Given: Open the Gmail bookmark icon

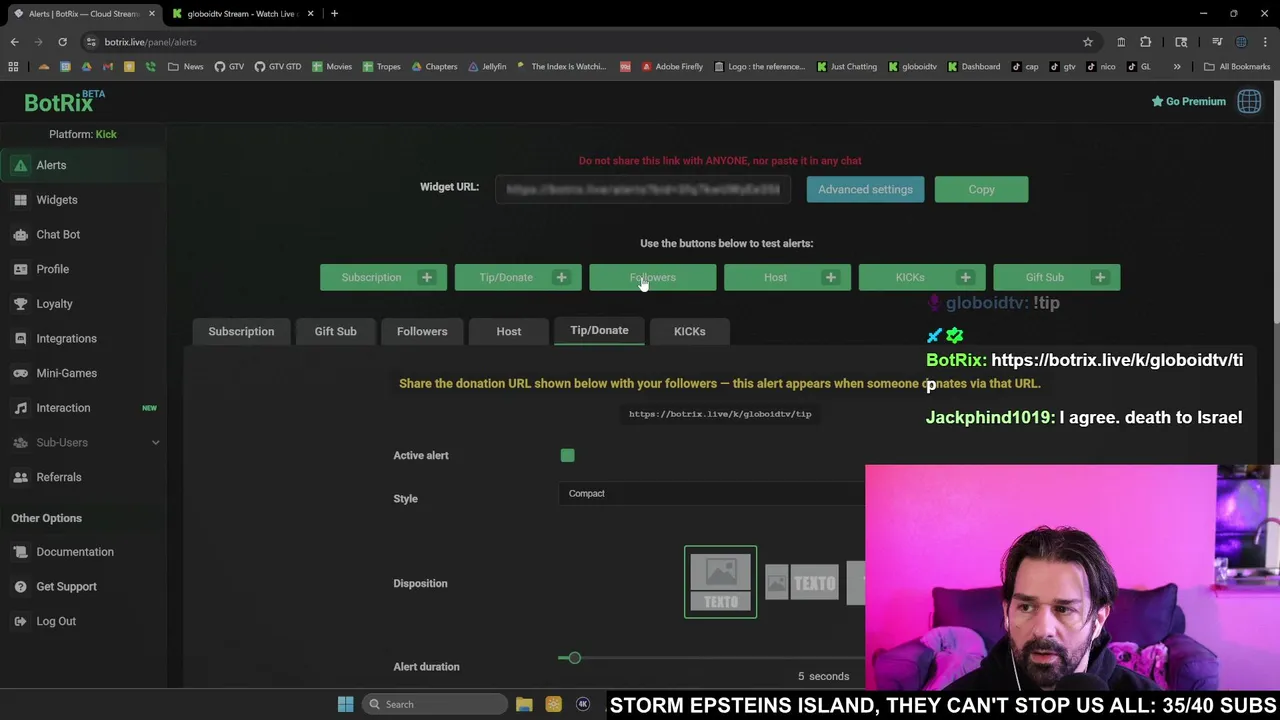Looking at the screenshot, I should 108,67.
